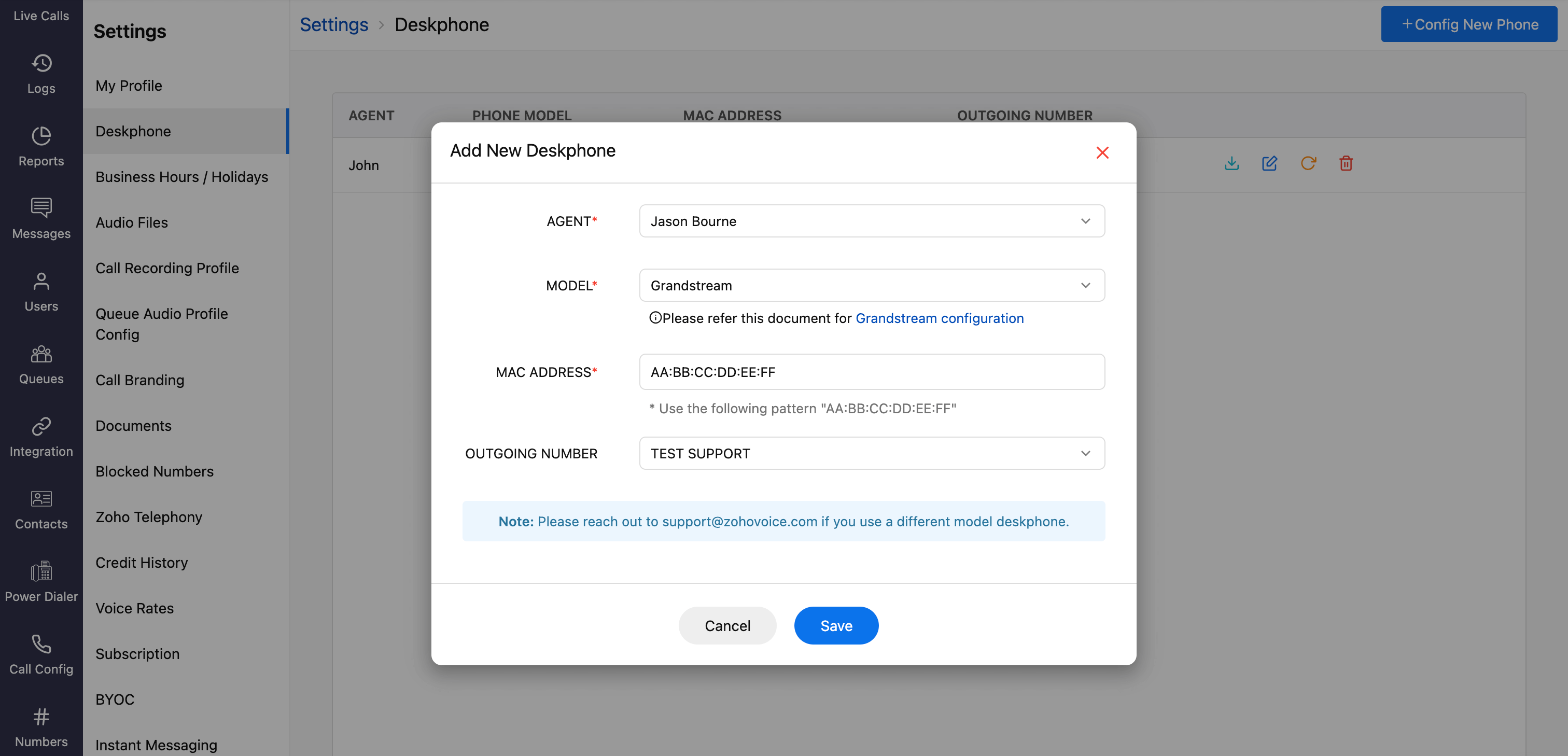Open Power Dialer sidebar icon
This screenshot has height=756, width=1568.
41,571
